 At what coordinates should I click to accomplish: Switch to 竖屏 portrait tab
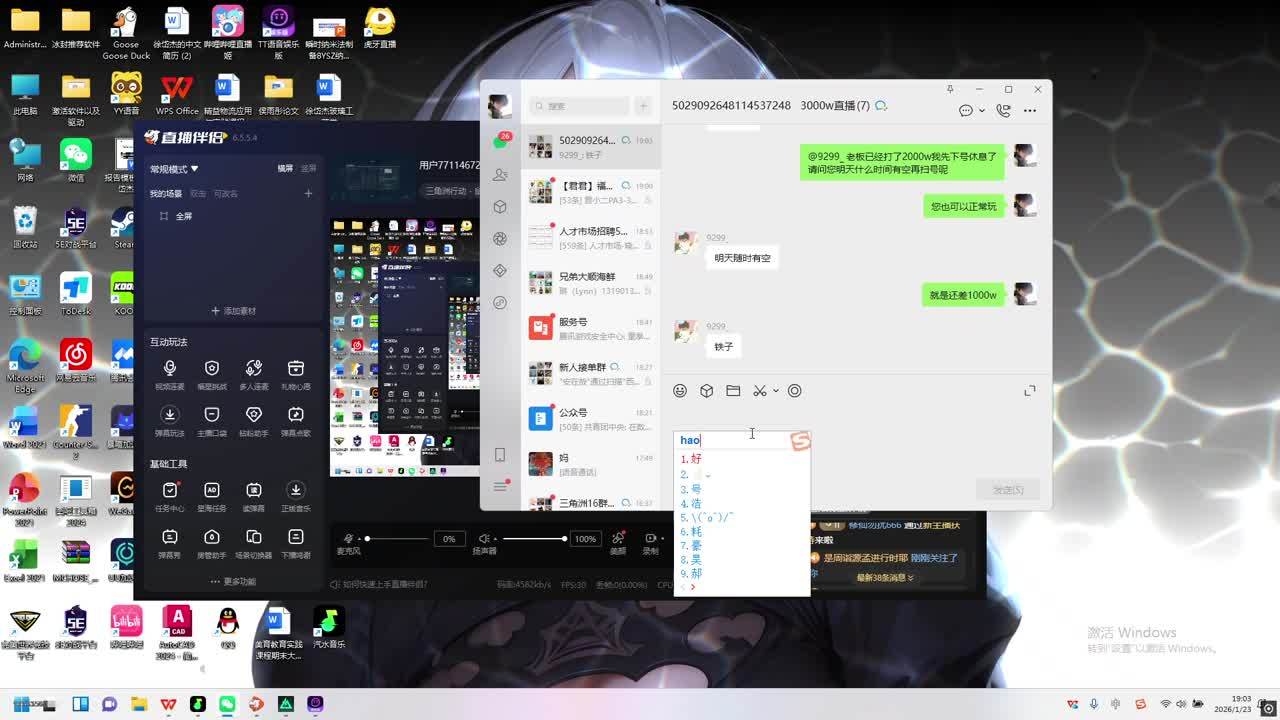tap(309, 169)
